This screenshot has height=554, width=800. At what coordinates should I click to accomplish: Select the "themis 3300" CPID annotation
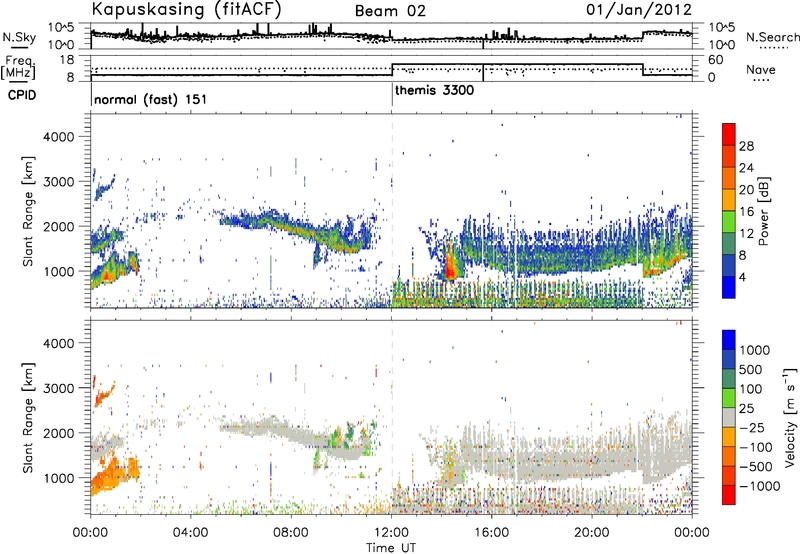click(435, 91)
